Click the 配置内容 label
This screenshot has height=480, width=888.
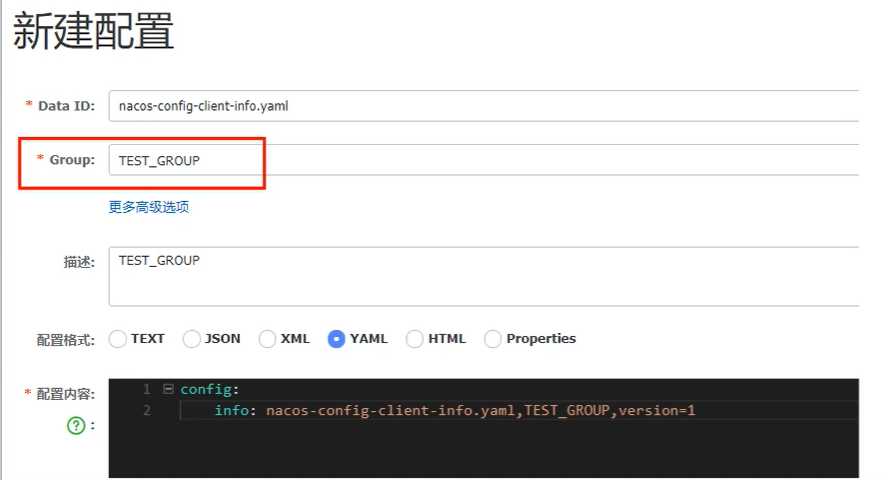[66, 394]
